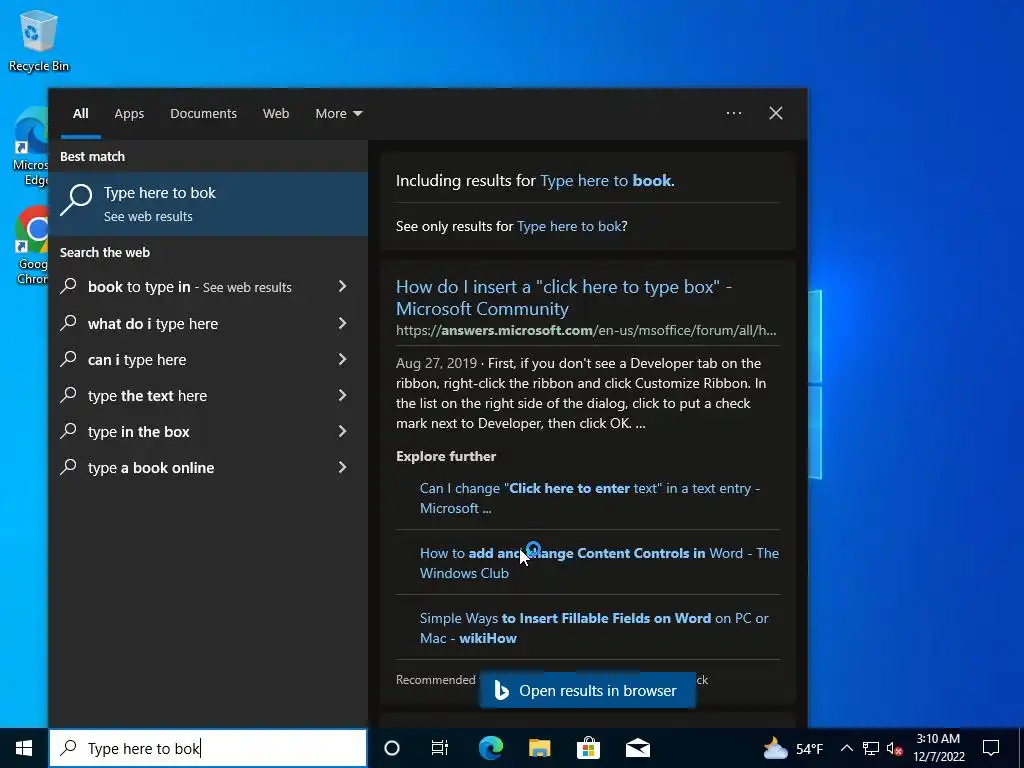
Task: Open the More dropdown filter
Action: tap(338, 113)
